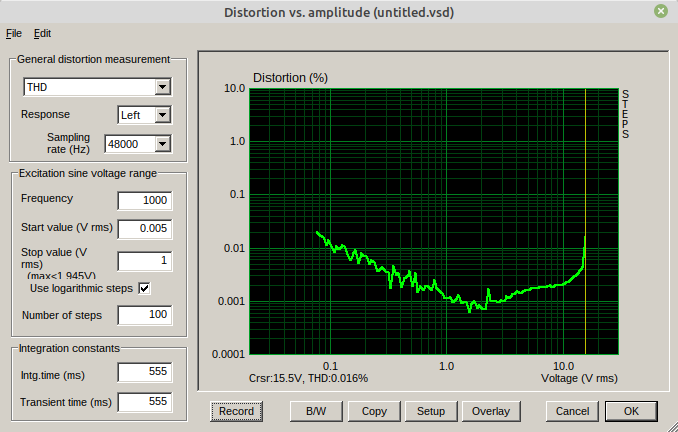Click the 'Left' response value
Screen dimensions: 678x432
click(x=131, y=115)
